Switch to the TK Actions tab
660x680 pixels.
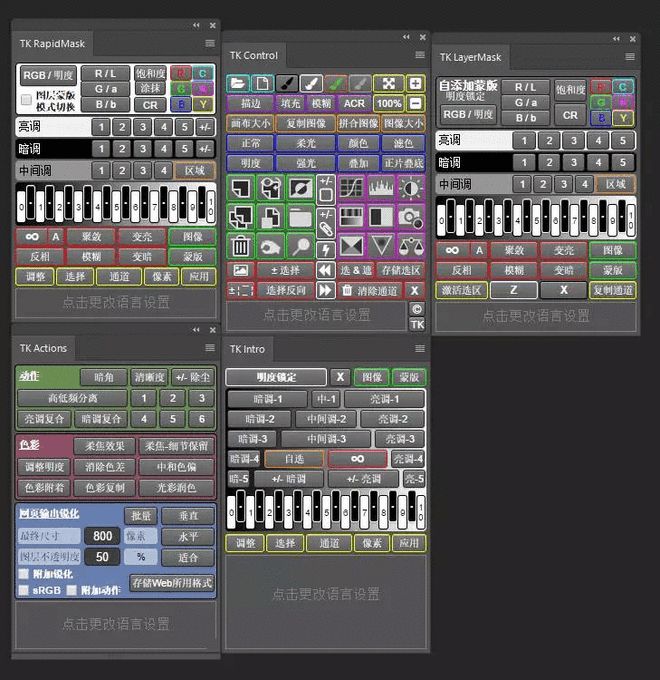[x=43, y=348]
